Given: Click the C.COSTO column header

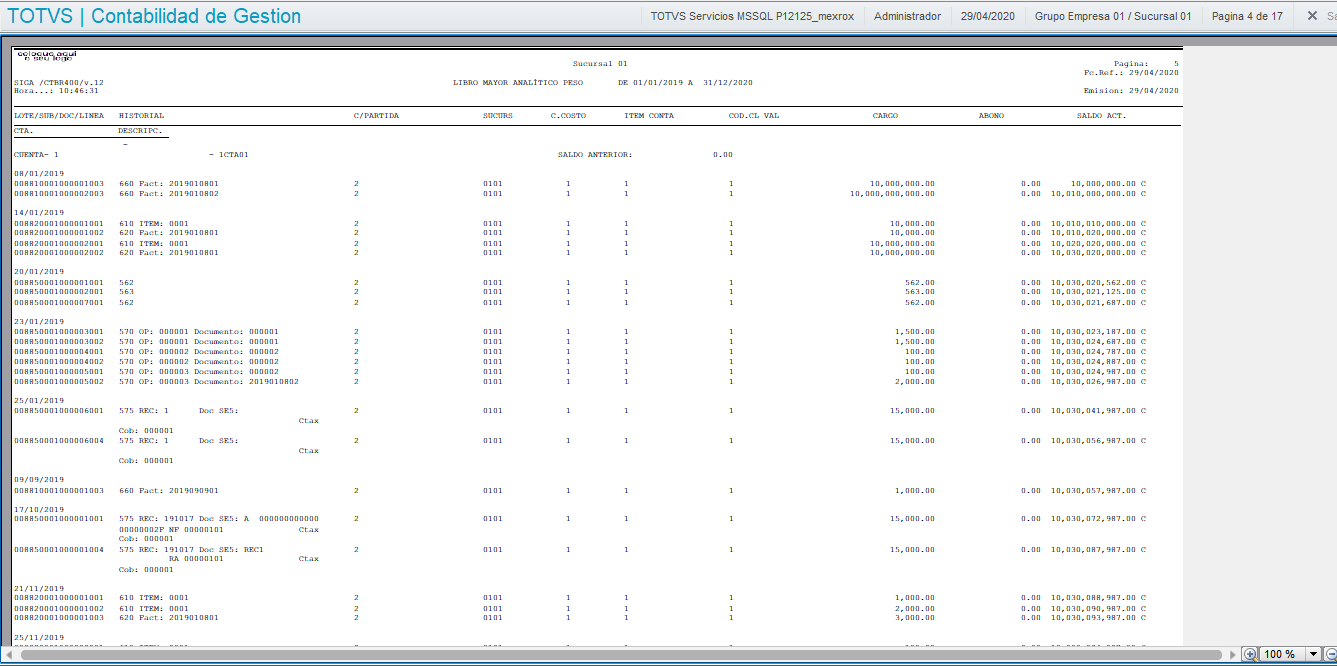Looking at the screenshot, I should point(568,115).
